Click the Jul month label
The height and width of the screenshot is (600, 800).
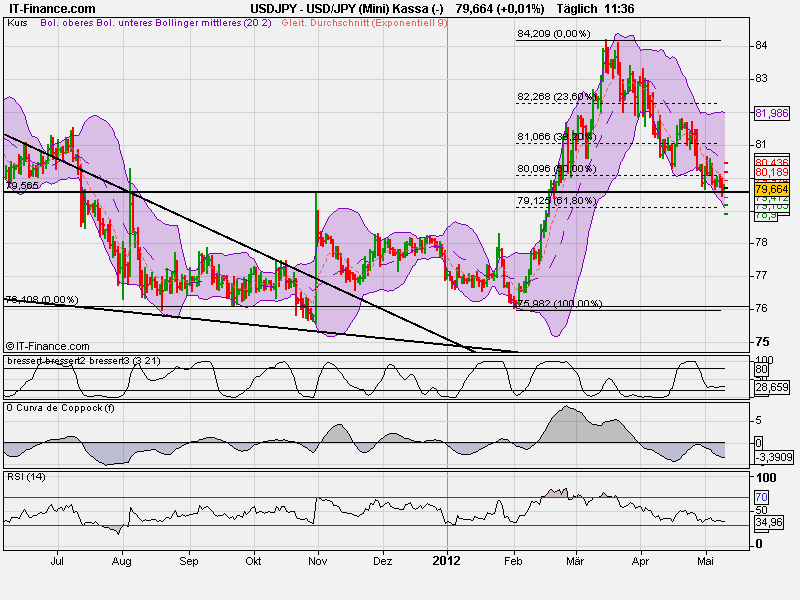57,561
